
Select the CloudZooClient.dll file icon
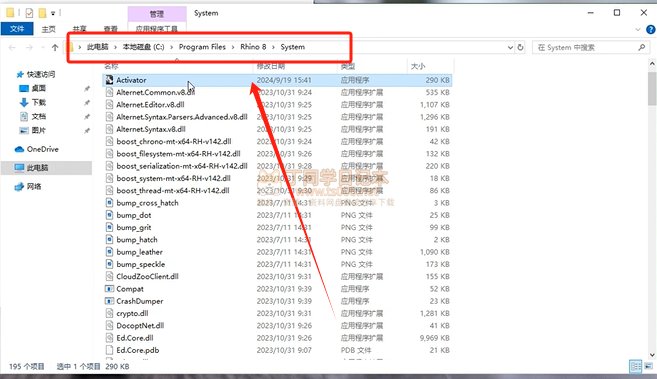pyautogui.click(x=109, y=276)
